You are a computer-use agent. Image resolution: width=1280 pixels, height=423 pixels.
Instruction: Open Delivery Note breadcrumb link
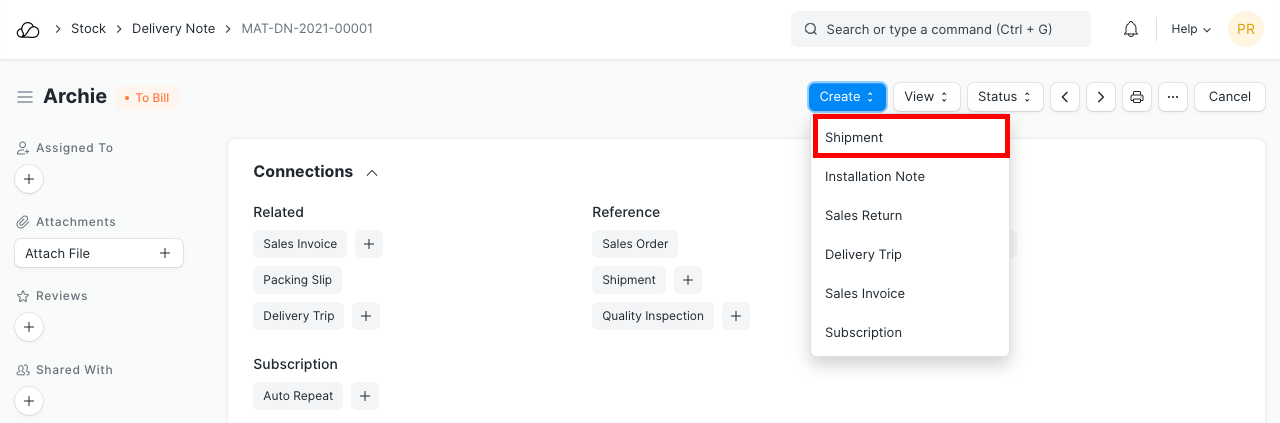click(173, 29)
